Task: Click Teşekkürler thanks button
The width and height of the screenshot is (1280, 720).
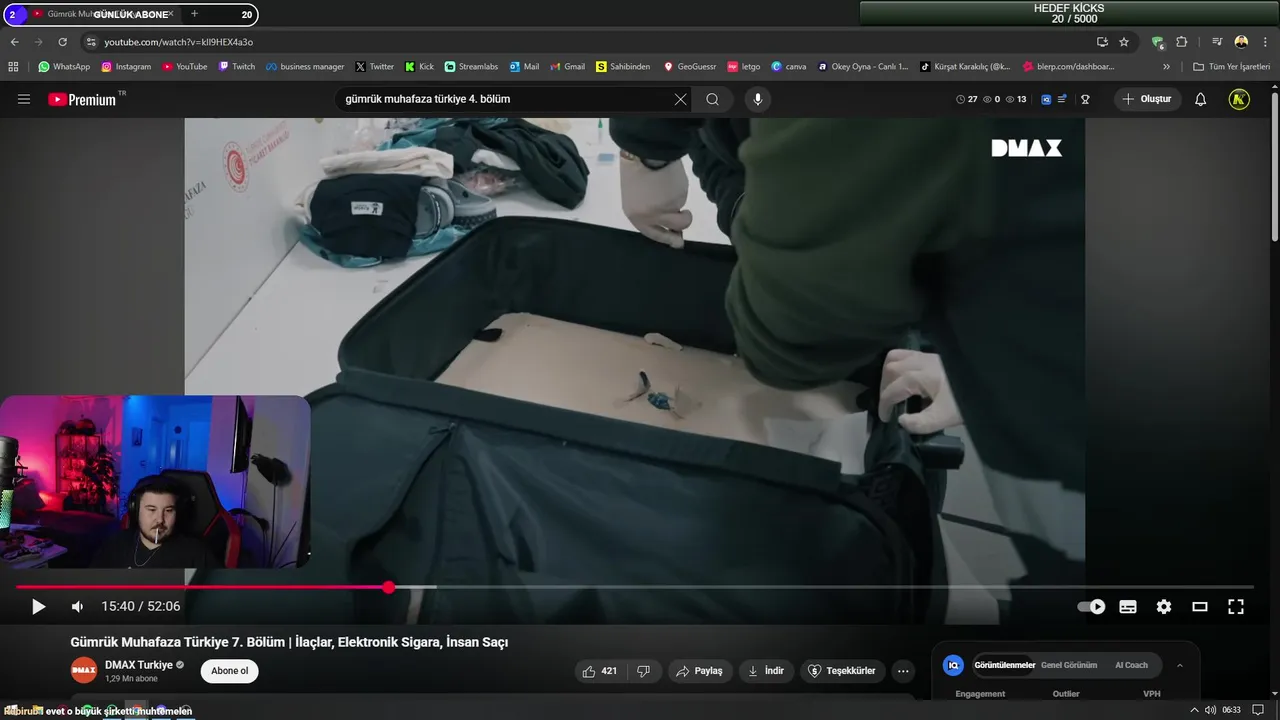Action: 842,671
